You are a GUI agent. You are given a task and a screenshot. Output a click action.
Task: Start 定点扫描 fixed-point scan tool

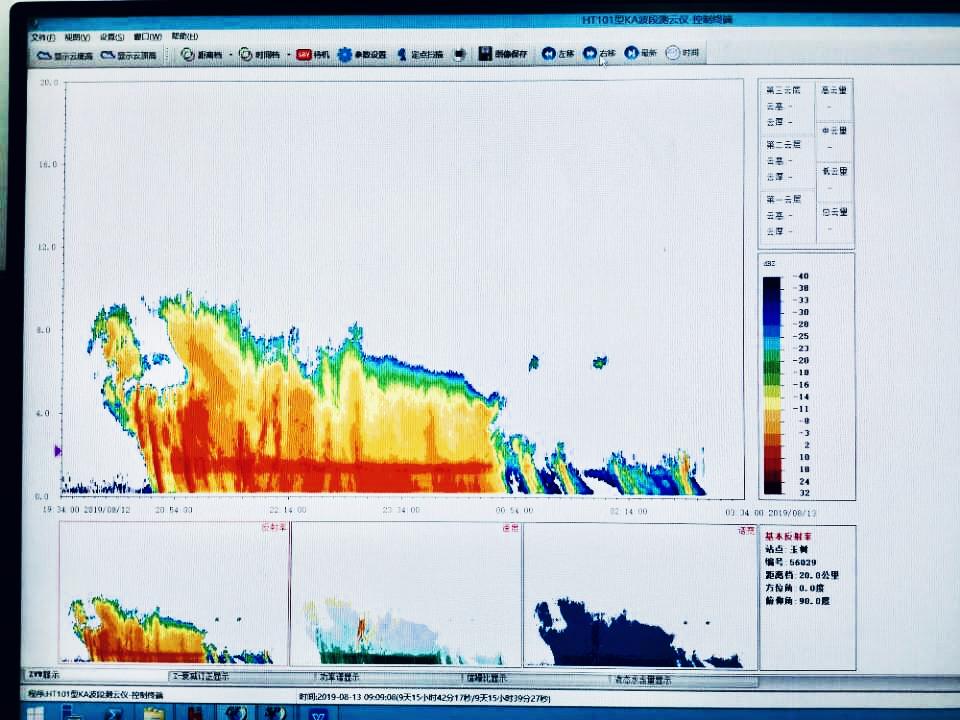tap(419, 55)
